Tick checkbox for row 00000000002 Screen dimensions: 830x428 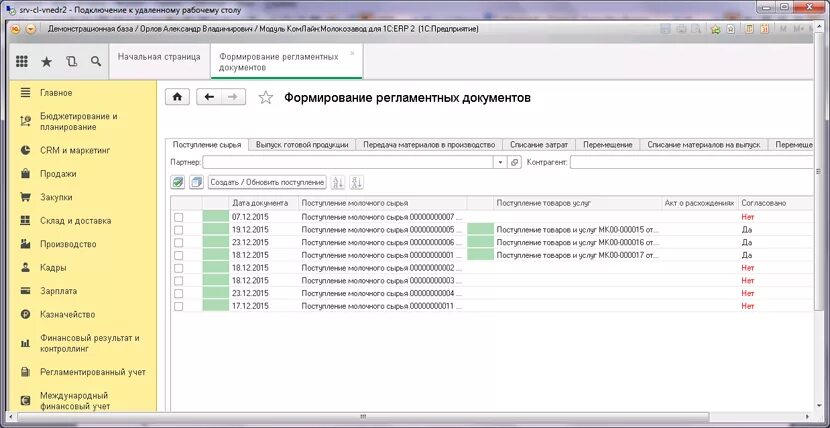(179, 268)
